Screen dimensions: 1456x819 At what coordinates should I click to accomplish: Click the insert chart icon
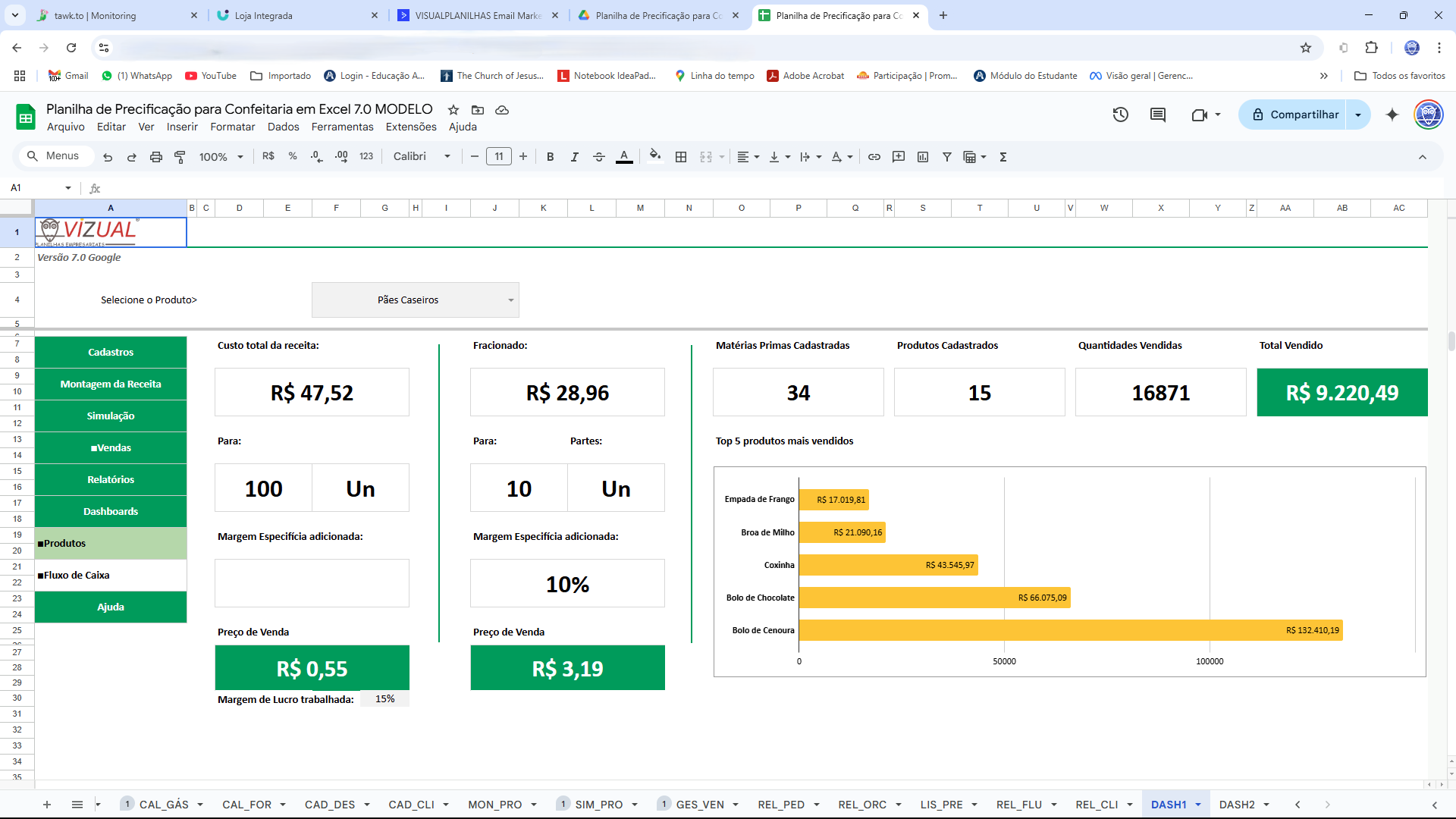pos(923,157)
